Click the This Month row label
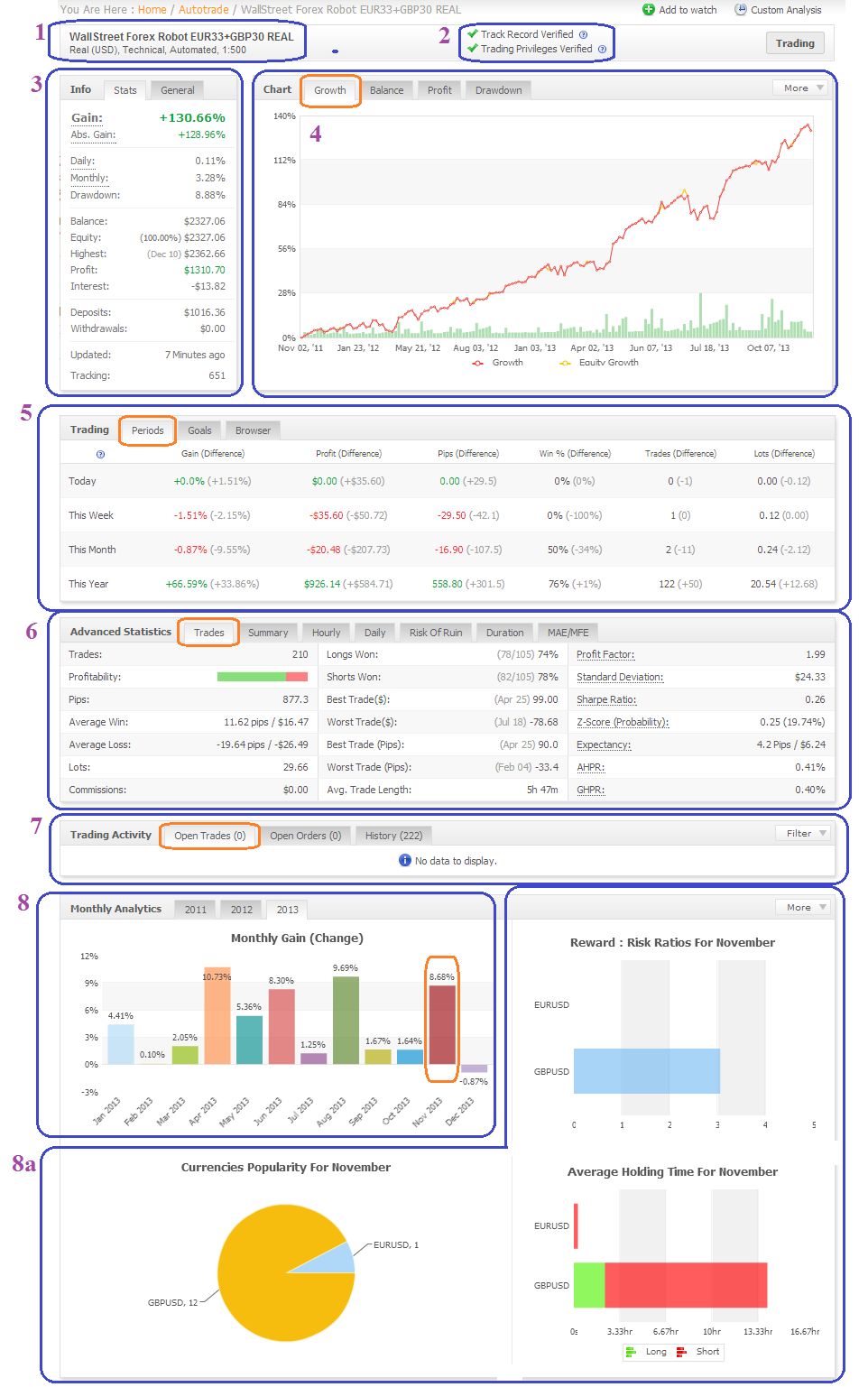 (x=92, y=550)
